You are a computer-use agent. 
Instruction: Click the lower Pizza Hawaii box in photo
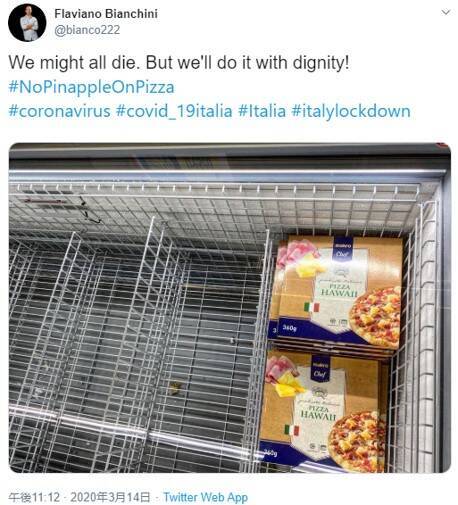pos(323,409)
